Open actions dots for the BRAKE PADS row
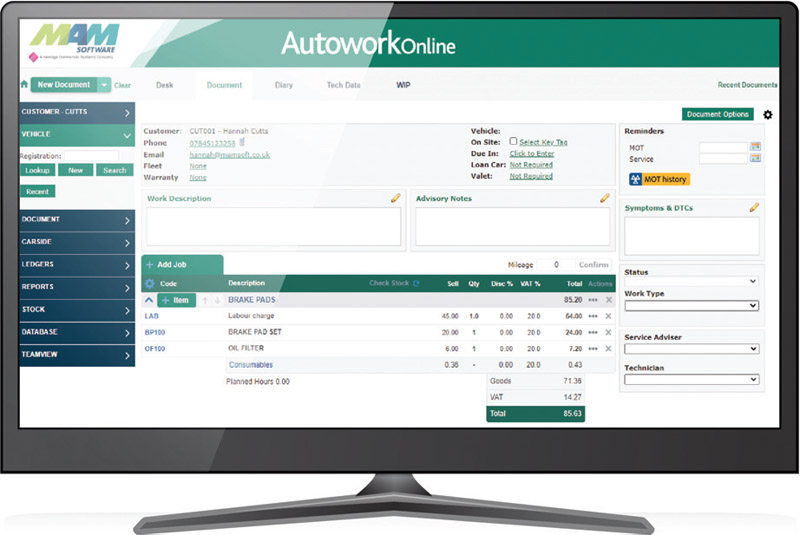This screenshot has width=800, height=535. [x=593, y=300]
